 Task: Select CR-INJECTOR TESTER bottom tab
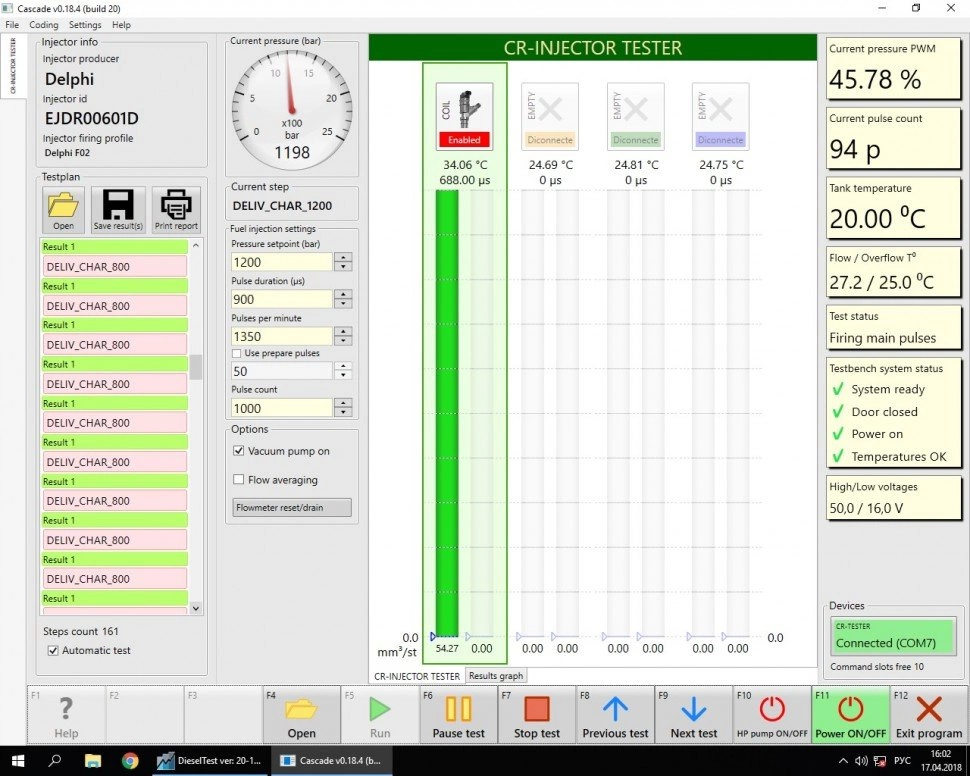pos(416,676)
